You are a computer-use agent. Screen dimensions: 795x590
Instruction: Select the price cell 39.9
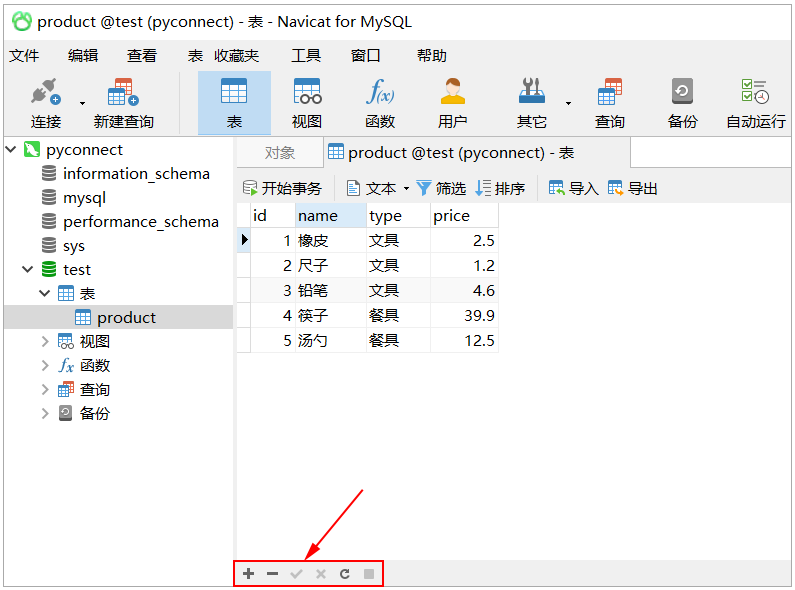pyautogui.click(x=464, y=315)
